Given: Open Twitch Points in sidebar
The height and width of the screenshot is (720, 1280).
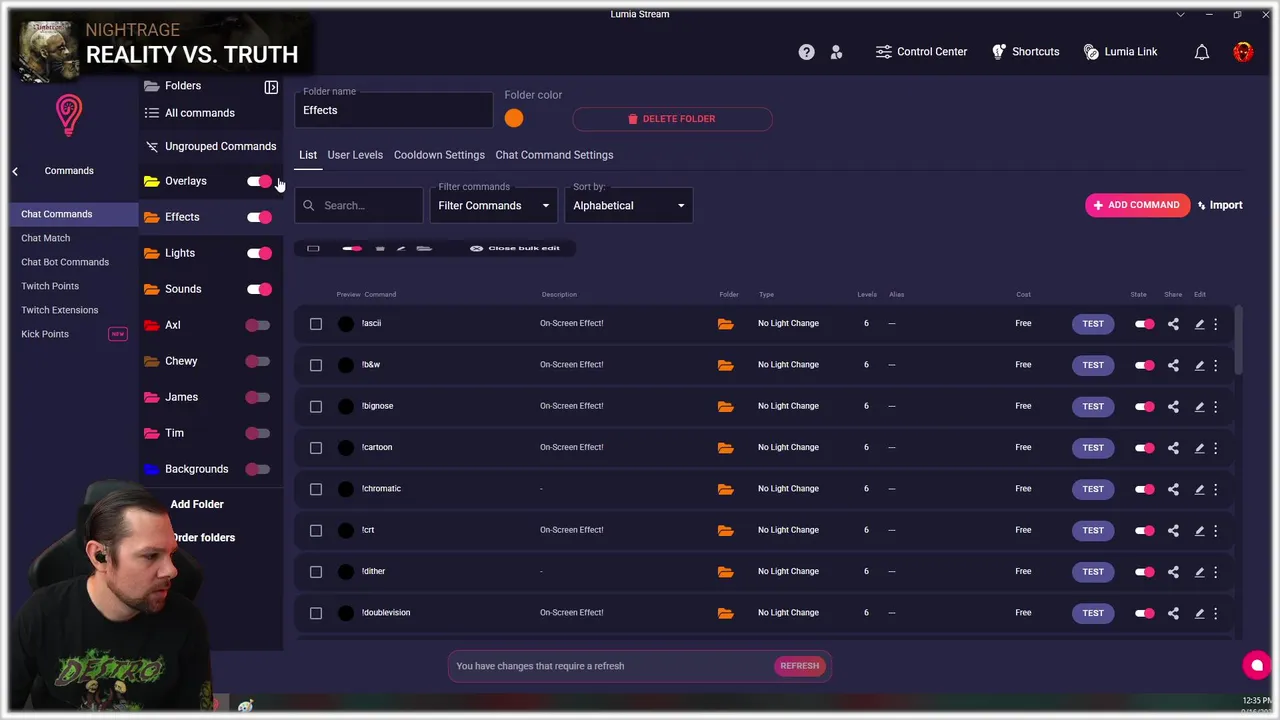Looking at the screenshot, I should (50, 286).
